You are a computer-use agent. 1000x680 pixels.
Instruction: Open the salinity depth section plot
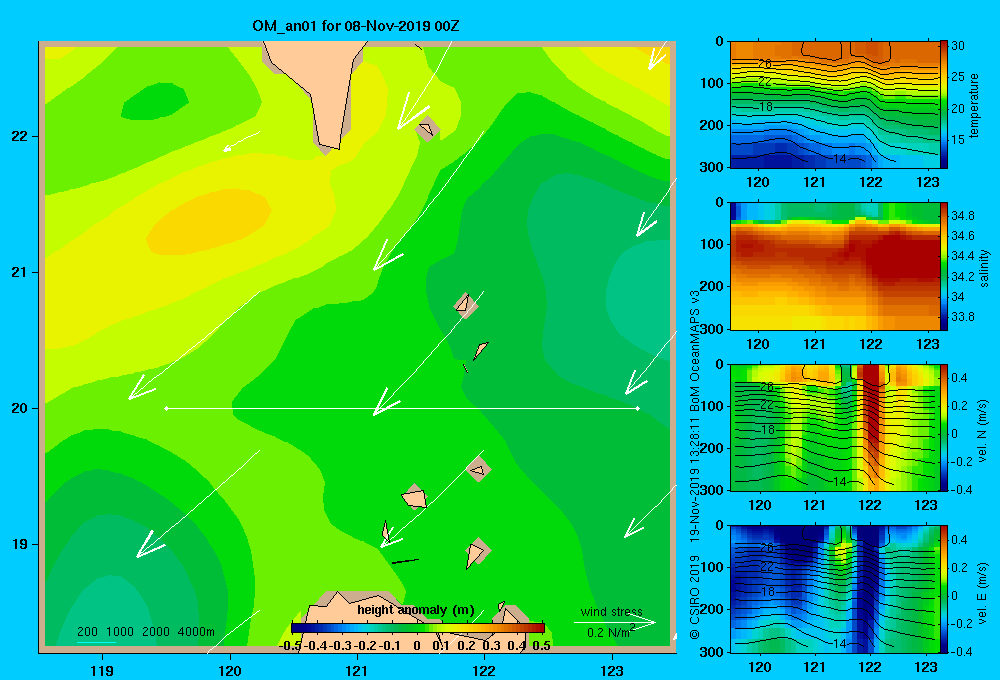click(834, 266)
